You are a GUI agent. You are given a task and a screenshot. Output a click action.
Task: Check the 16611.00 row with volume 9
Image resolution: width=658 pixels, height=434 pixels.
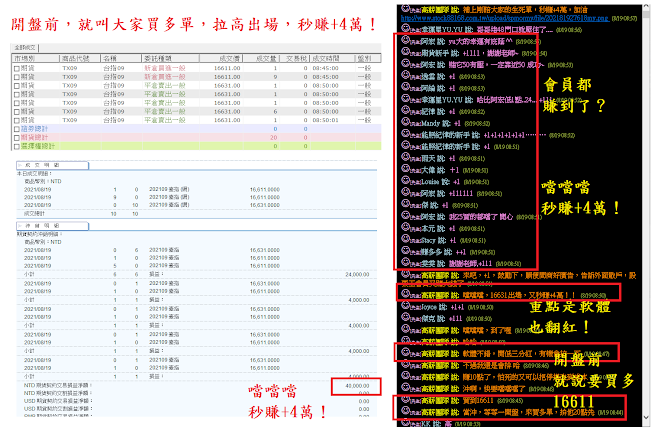tap(17, 77)
